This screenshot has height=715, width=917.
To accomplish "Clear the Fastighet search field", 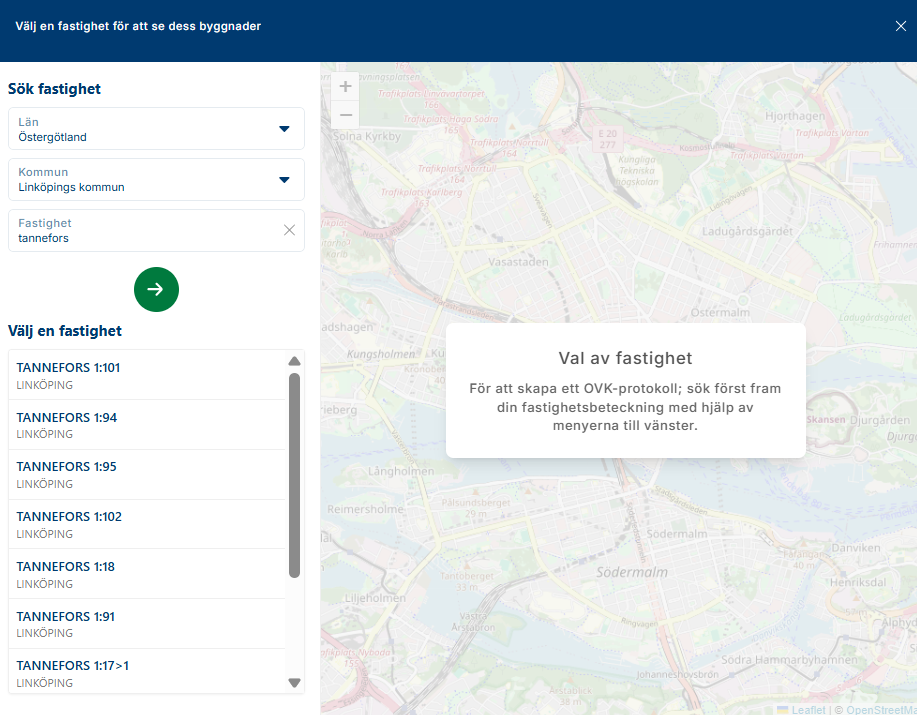I will [289, 230].
